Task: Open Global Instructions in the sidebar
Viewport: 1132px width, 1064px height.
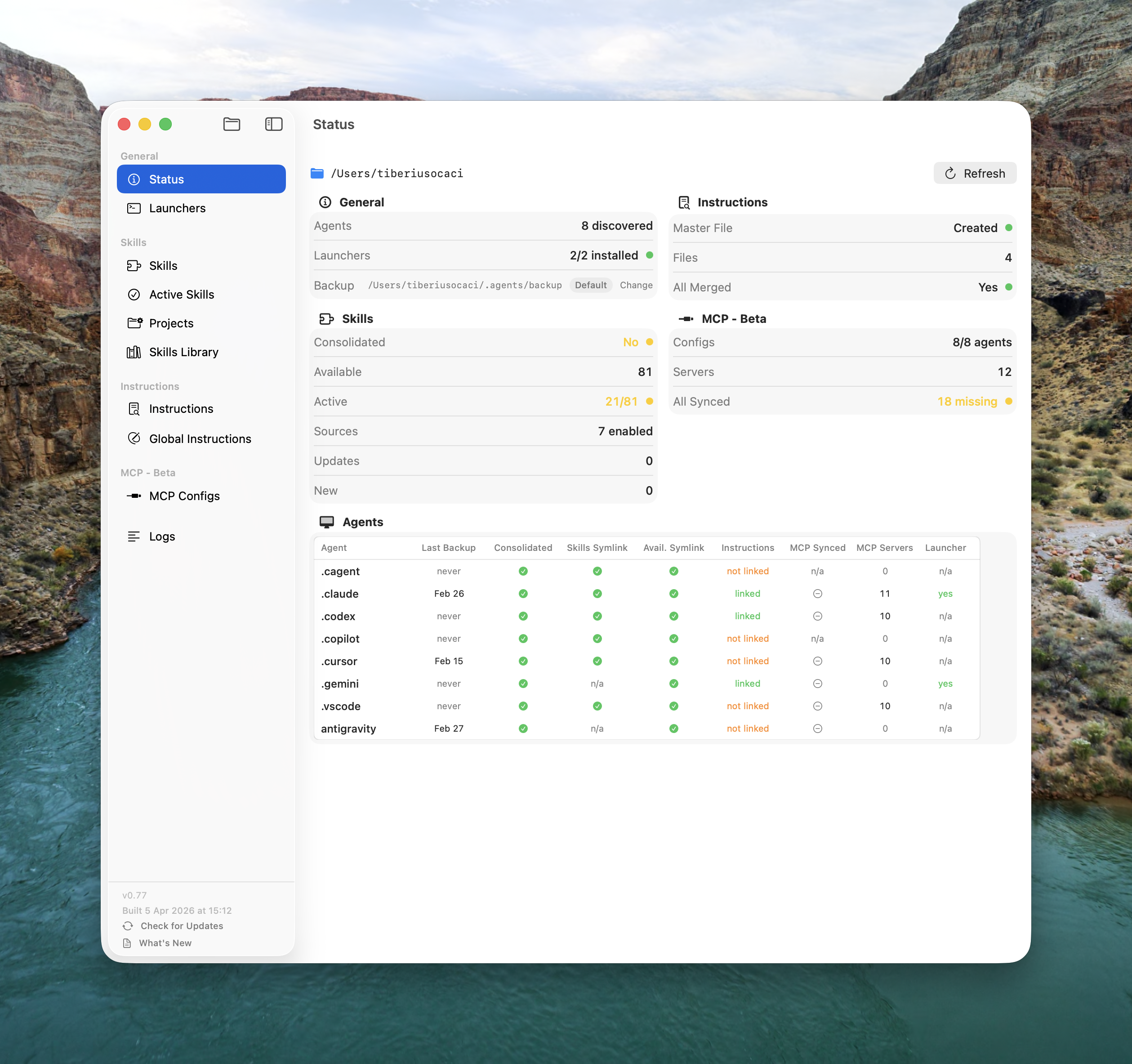Action: pos(200,438)
